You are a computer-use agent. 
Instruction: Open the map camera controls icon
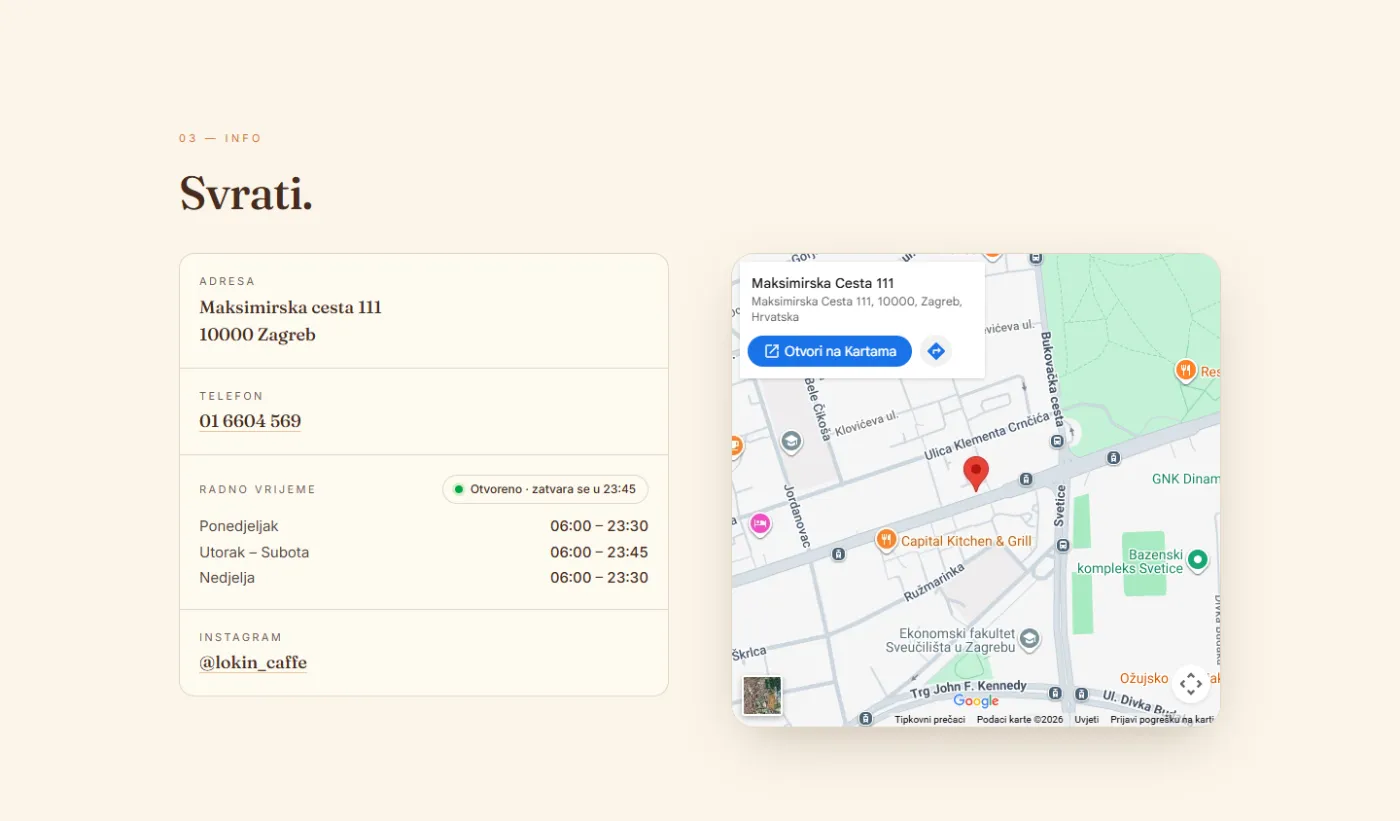pos(1190,684)
